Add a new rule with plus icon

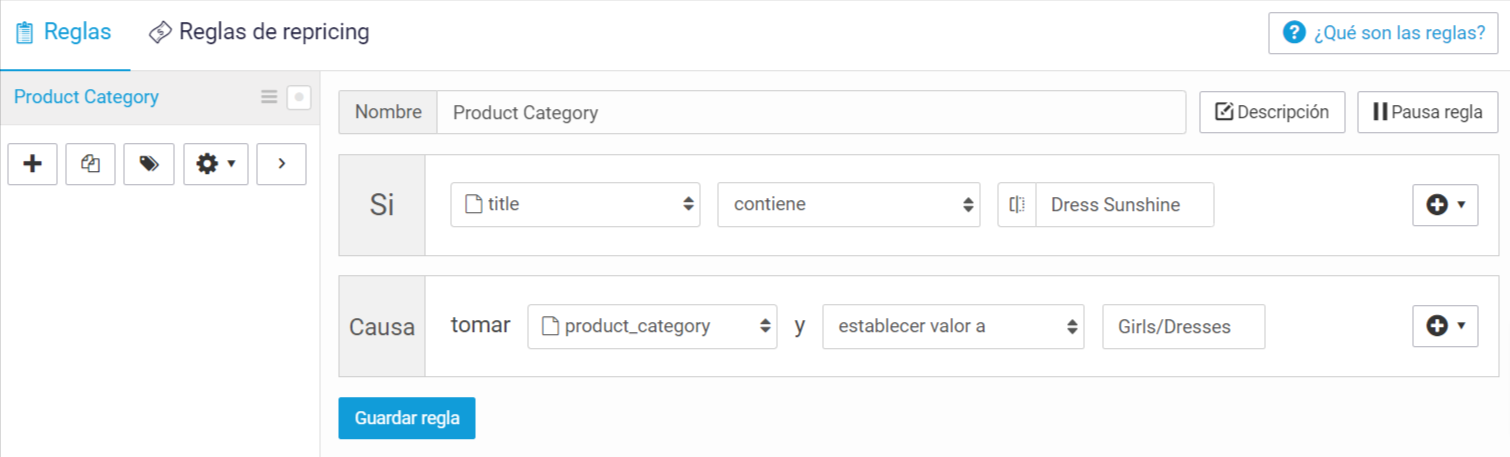click(x=32, y=164)
